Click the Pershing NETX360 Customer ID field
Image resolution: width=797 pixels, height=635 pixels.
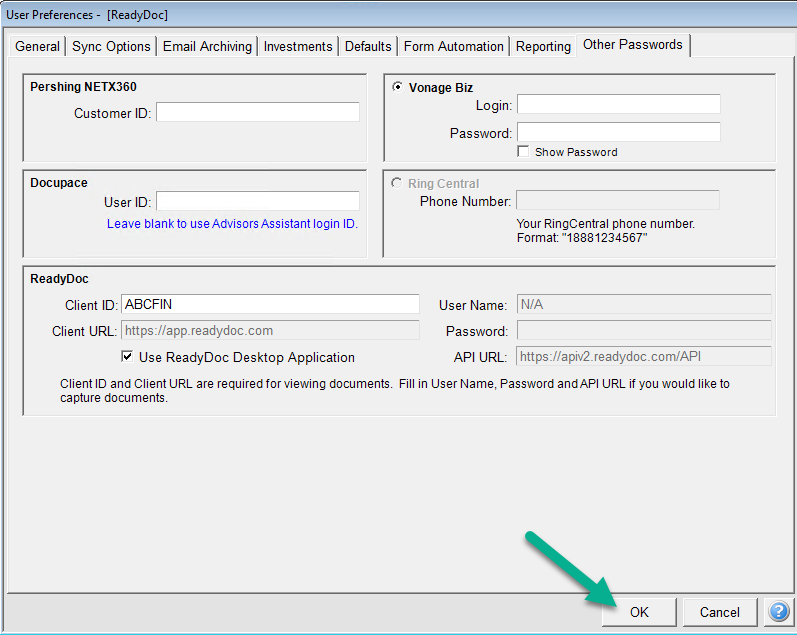258,112
